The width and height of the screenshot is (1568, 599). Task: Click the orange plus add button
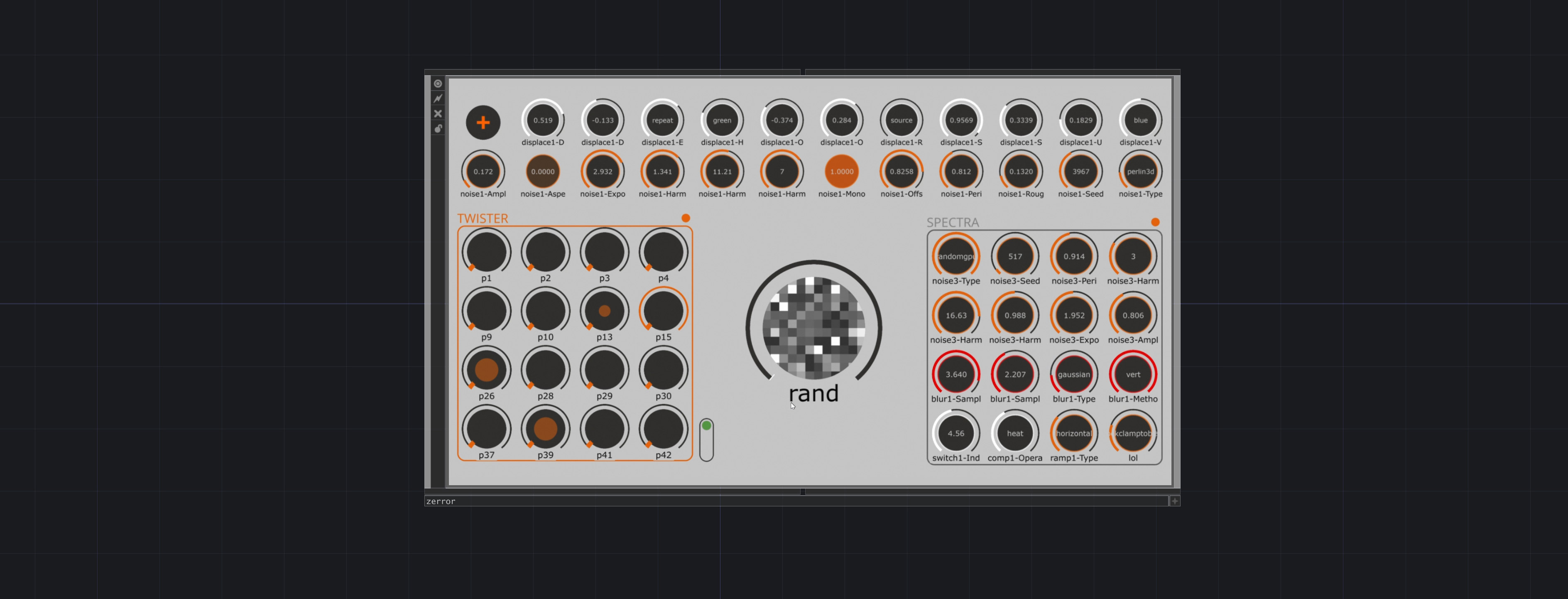(483, 123)
